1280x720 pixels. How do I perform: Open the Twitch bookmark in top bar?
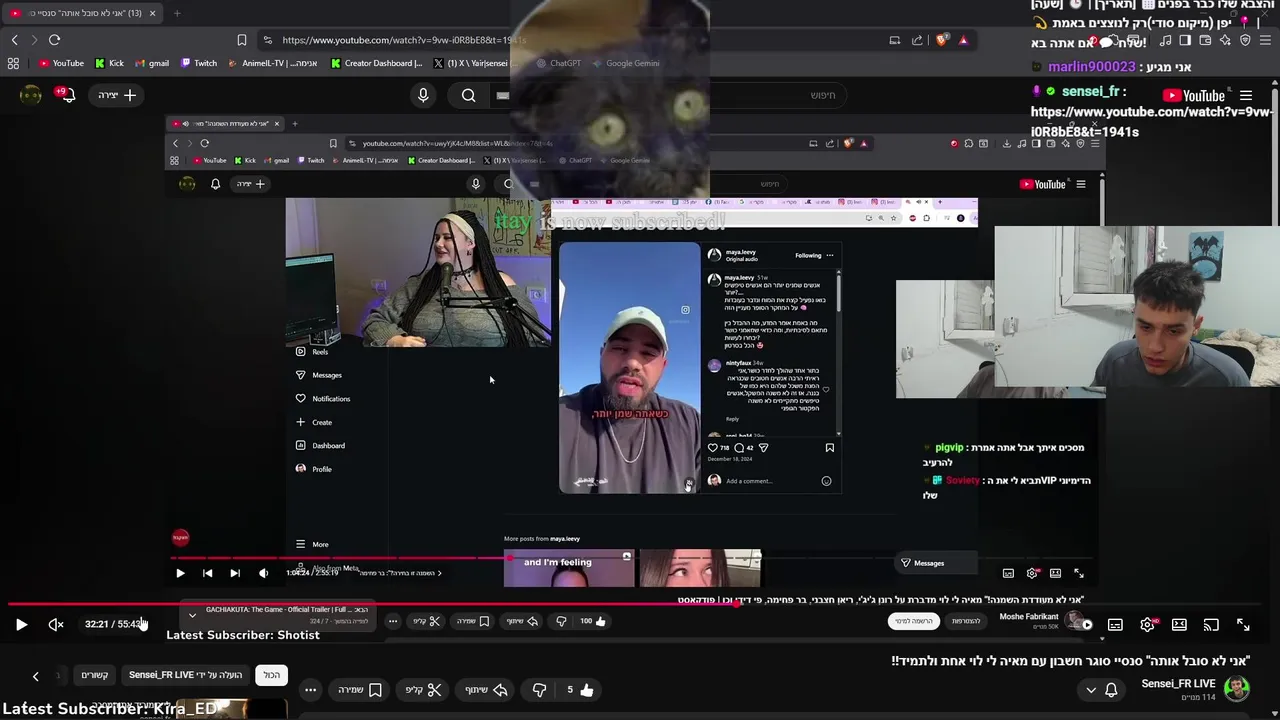coord(199,63)
